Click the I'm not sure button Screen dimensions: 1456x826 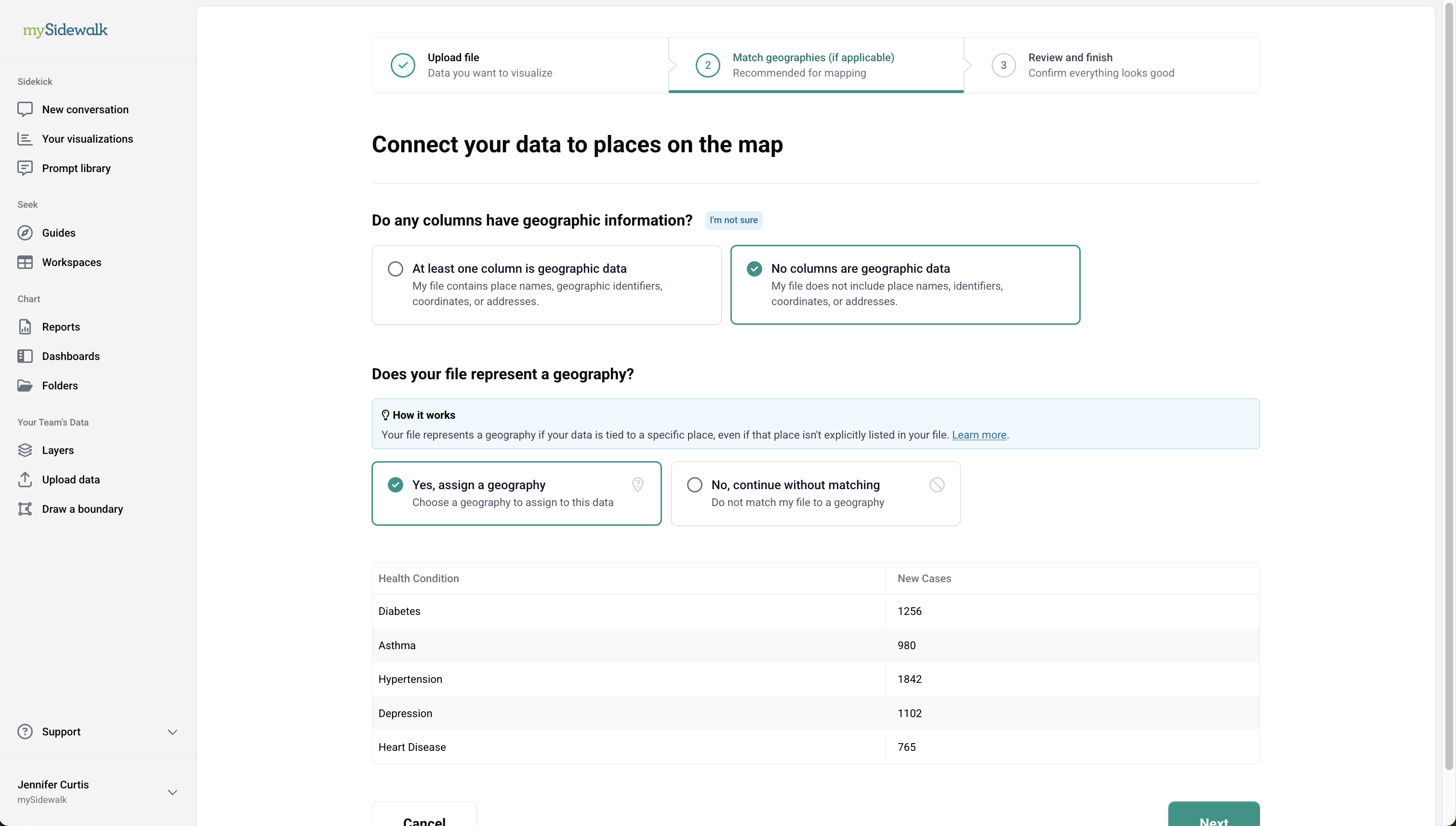(733, 220)
